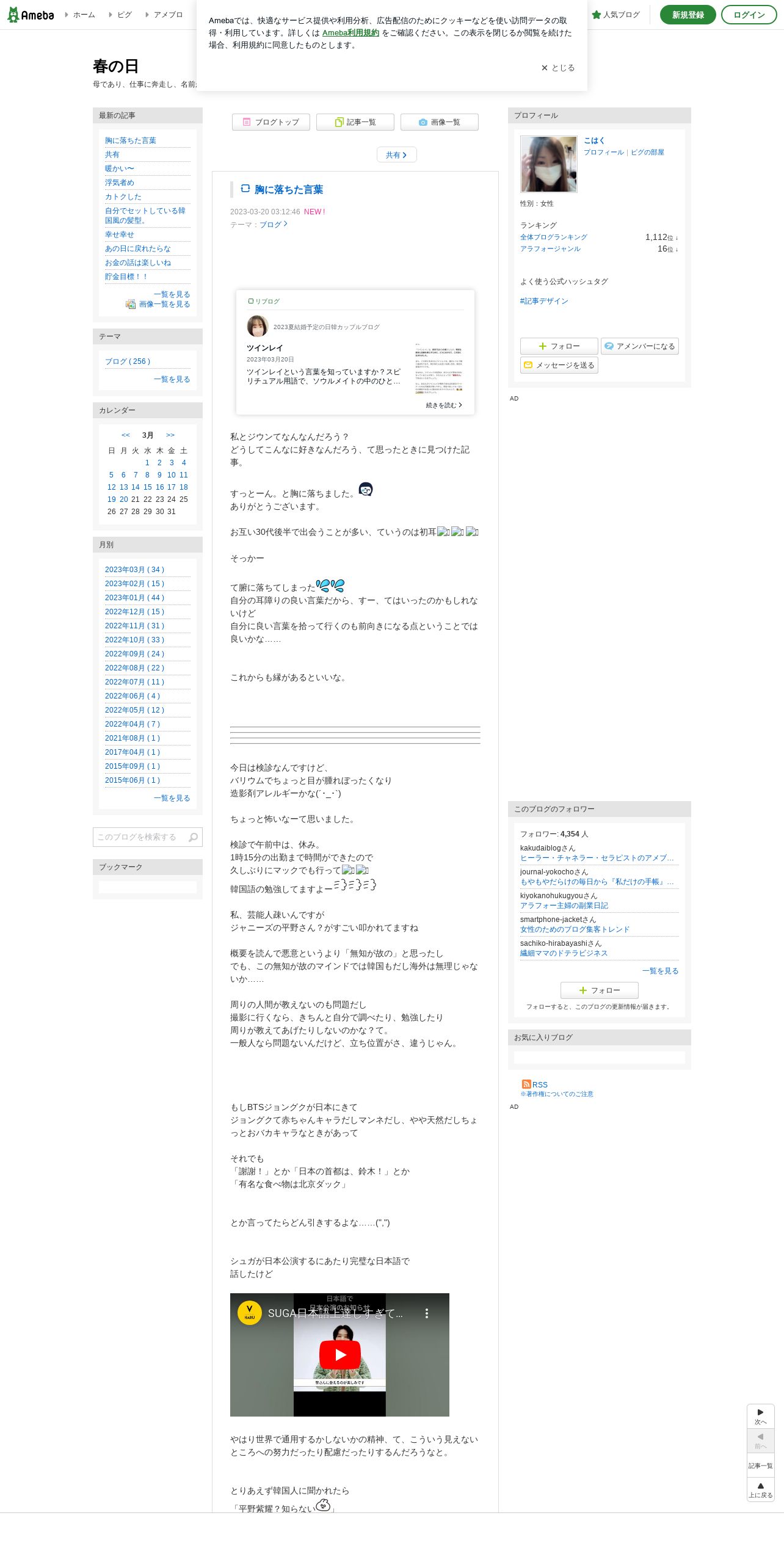Open ブログ ( 256 ) theme link
784x1568 pixels.
pos(128,361)
